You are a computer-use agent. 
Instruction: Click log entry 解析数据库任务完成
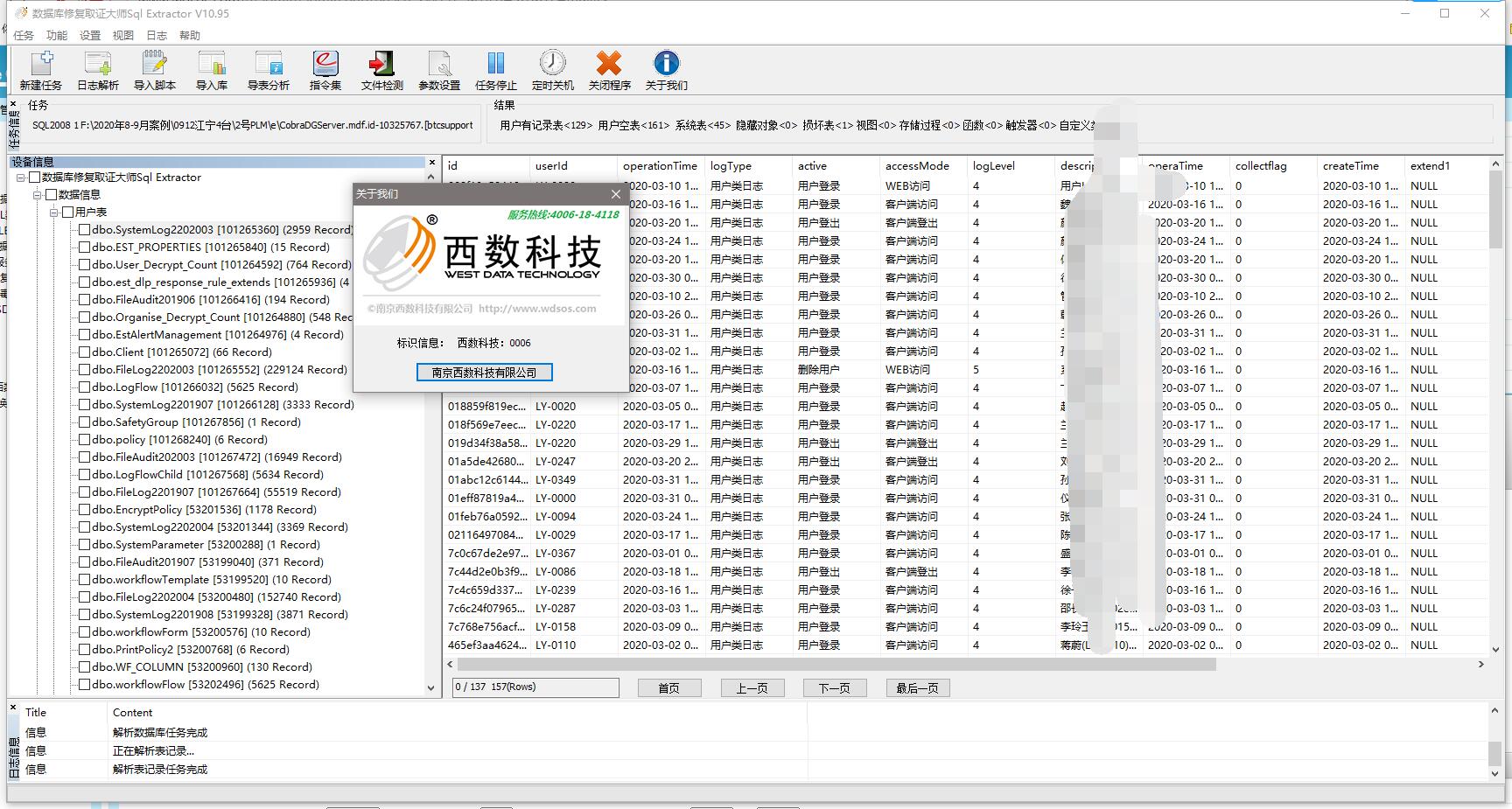point(160,733)
